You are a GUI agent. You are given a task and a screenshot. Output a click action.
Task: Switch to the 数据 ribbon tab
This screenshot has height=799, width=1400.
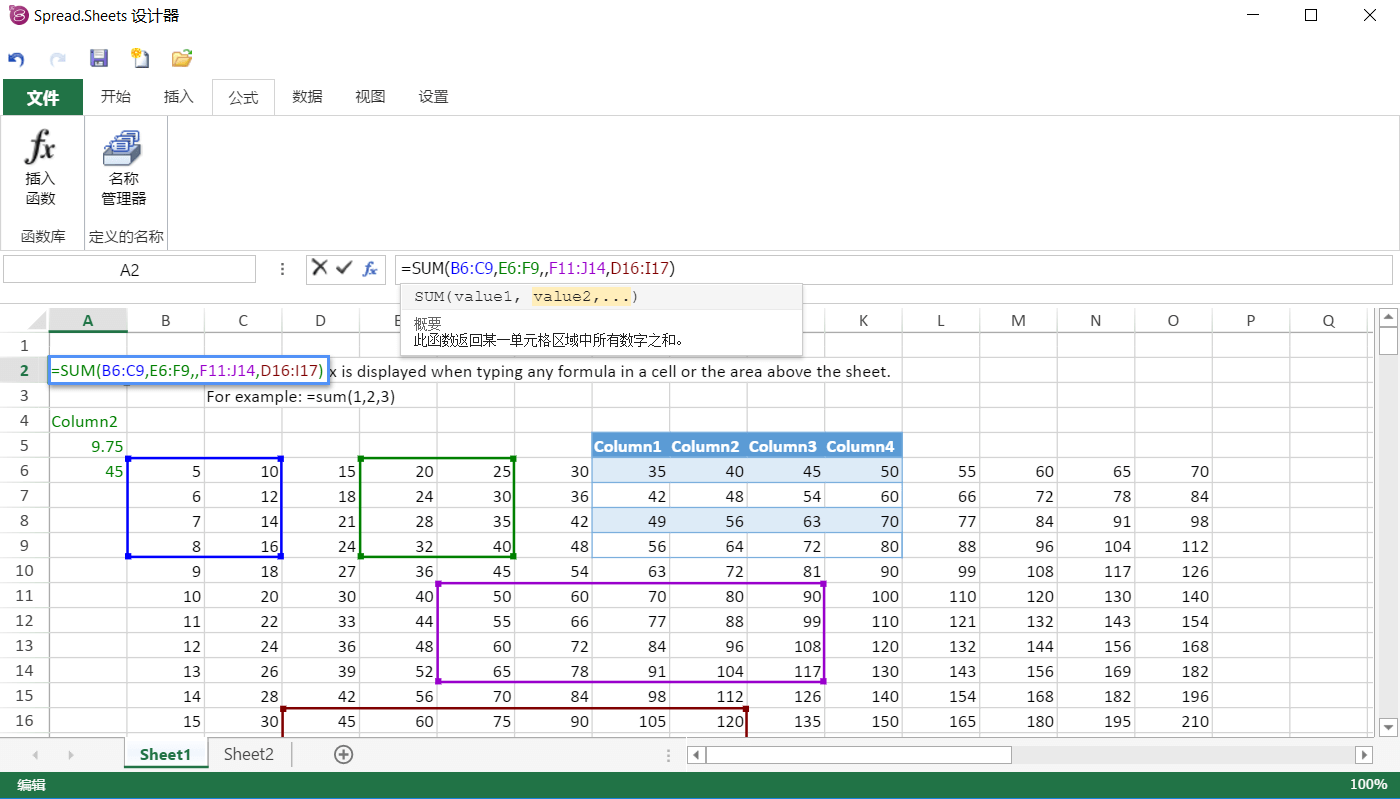(x=307, y=96)
